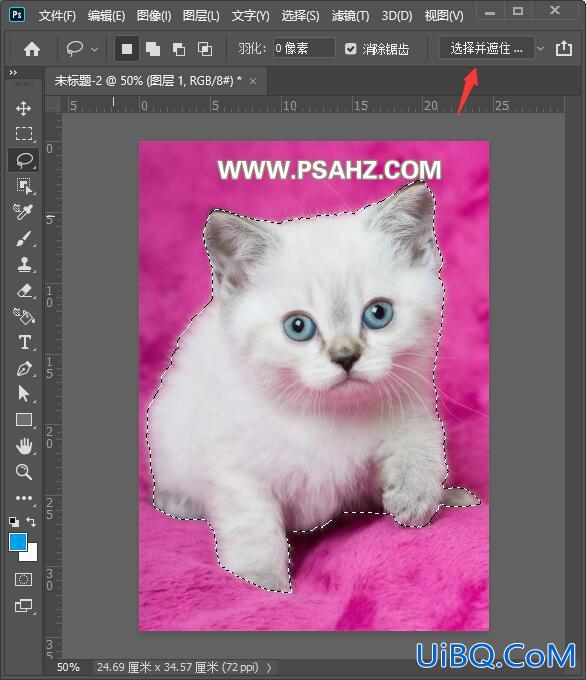Viewport: 586px width, 680px height.
Task: Select the Clone Stamp tool
Action: click(x=25, y=264)
